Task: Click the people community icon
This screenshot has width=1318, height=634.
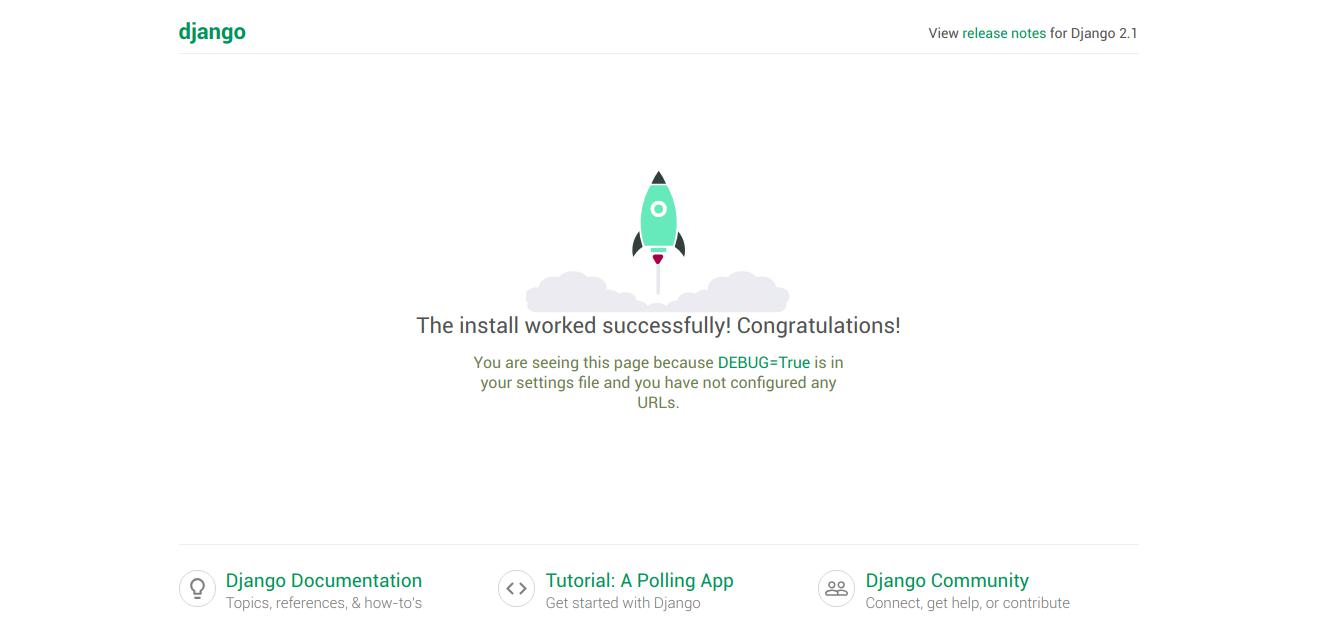Action: tap(836, 589)
